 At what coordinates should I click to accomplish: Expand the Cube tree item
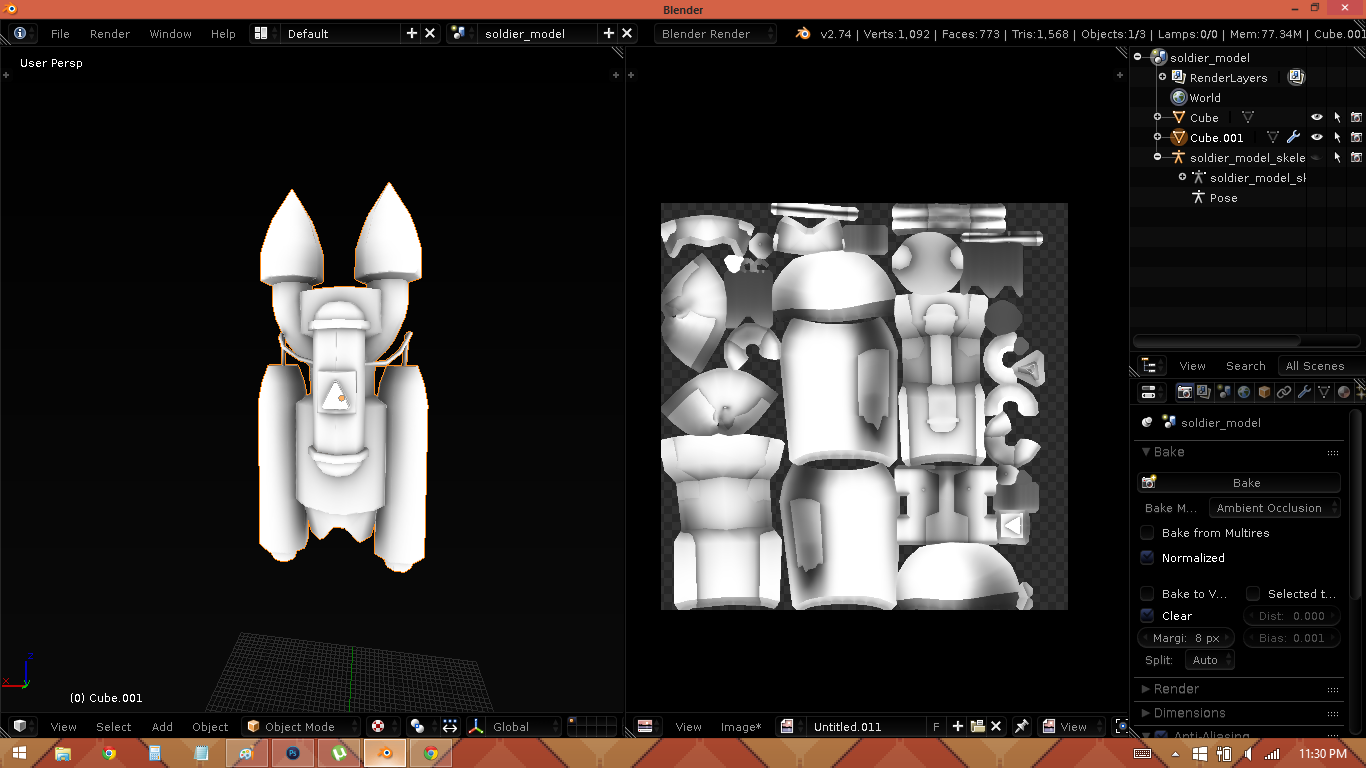[1157, 117]
